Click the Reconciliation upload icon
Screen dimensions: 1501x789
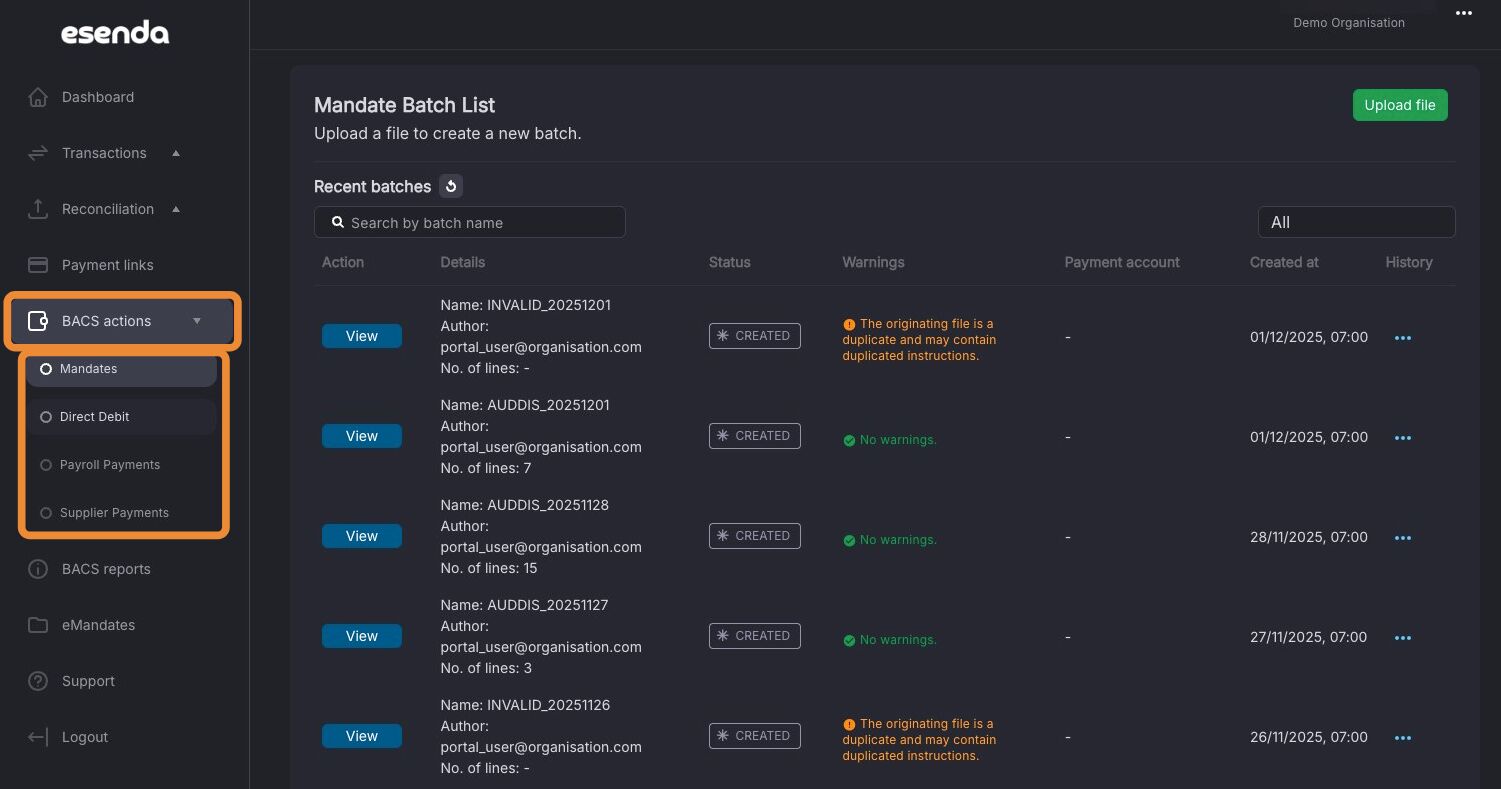click(x=38, y=209)
